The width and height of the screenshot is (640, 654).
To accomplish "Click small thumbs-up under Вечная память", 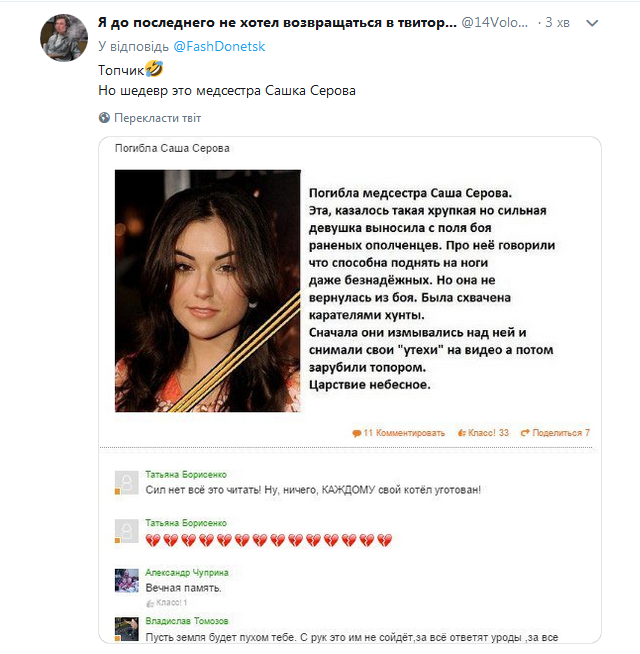I will [x=149, y=603].
